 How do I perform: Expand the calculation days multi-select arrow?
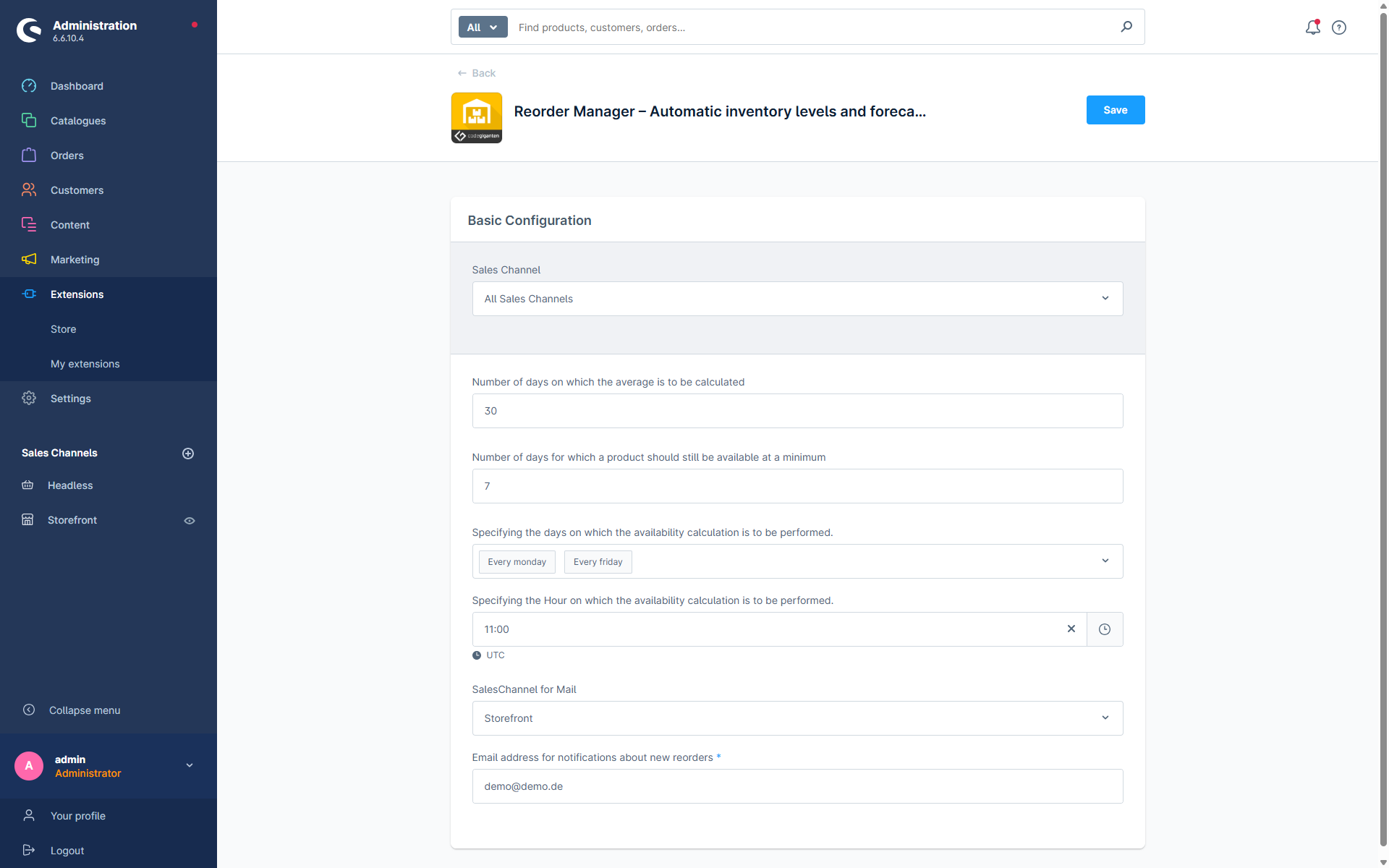coord(1105,561)
